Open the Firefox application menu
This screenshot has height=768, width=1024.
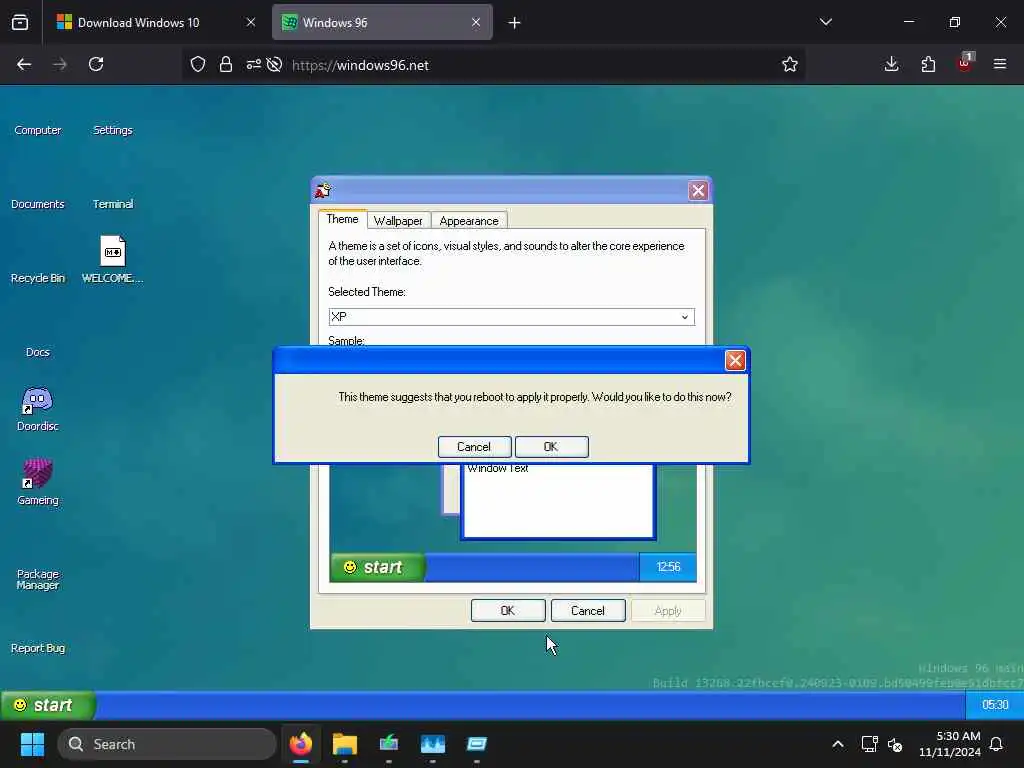(x=1000, y=64)
